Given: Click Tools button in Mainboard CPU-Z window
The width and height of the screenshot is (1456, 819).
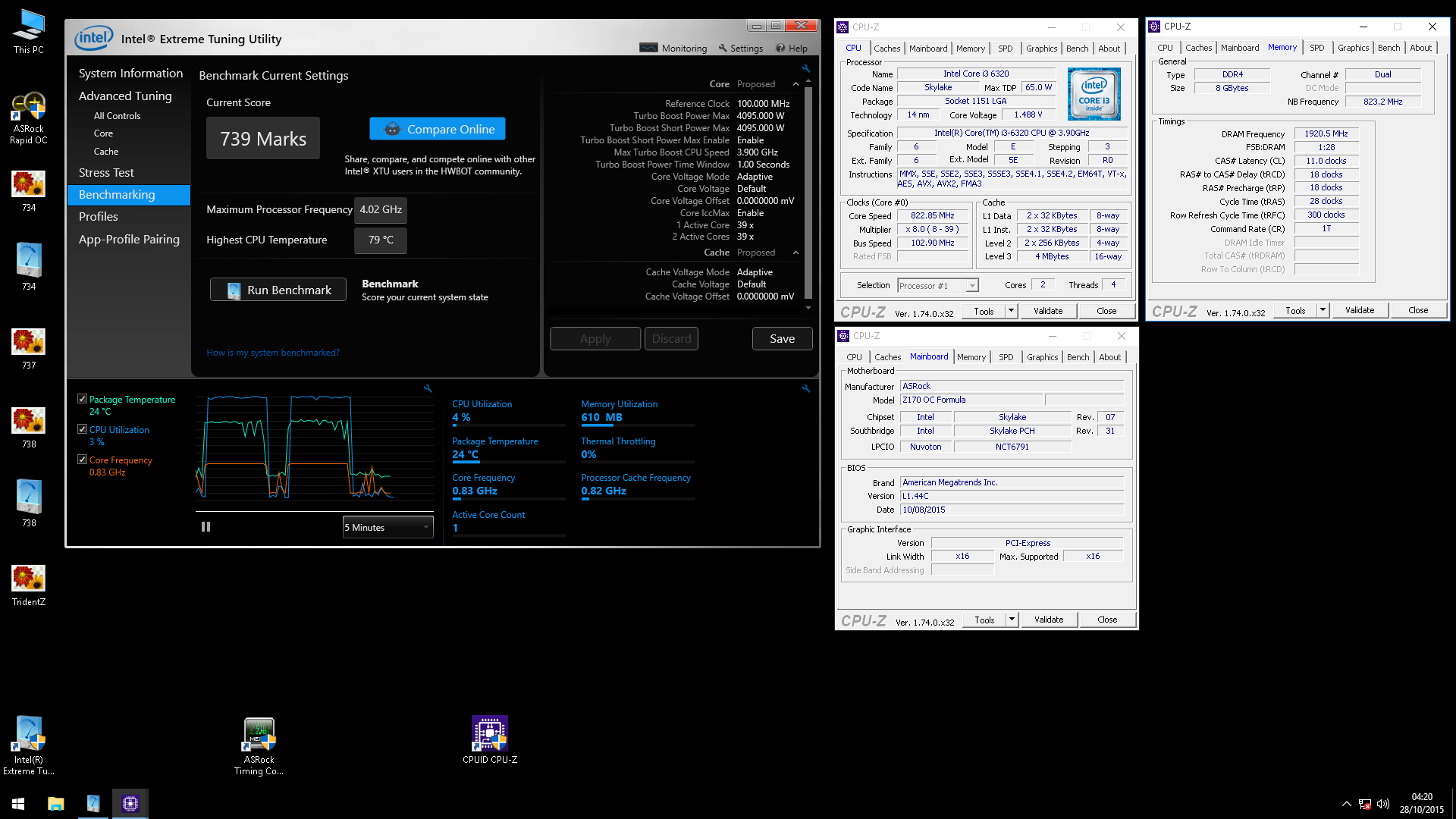Looking at the screenshot, I should (984, 620).
